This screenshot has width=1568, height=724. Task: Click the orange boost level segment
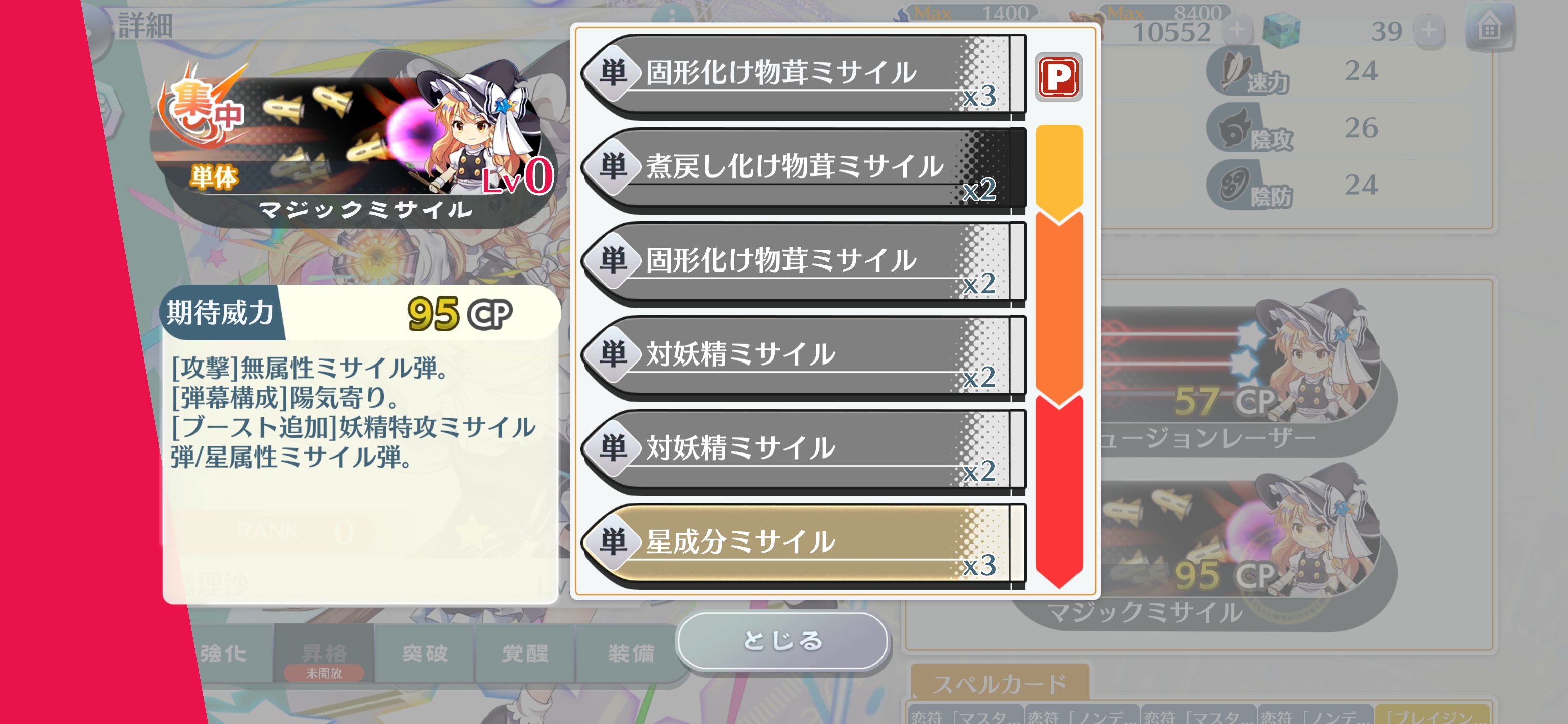[1058, 308]
